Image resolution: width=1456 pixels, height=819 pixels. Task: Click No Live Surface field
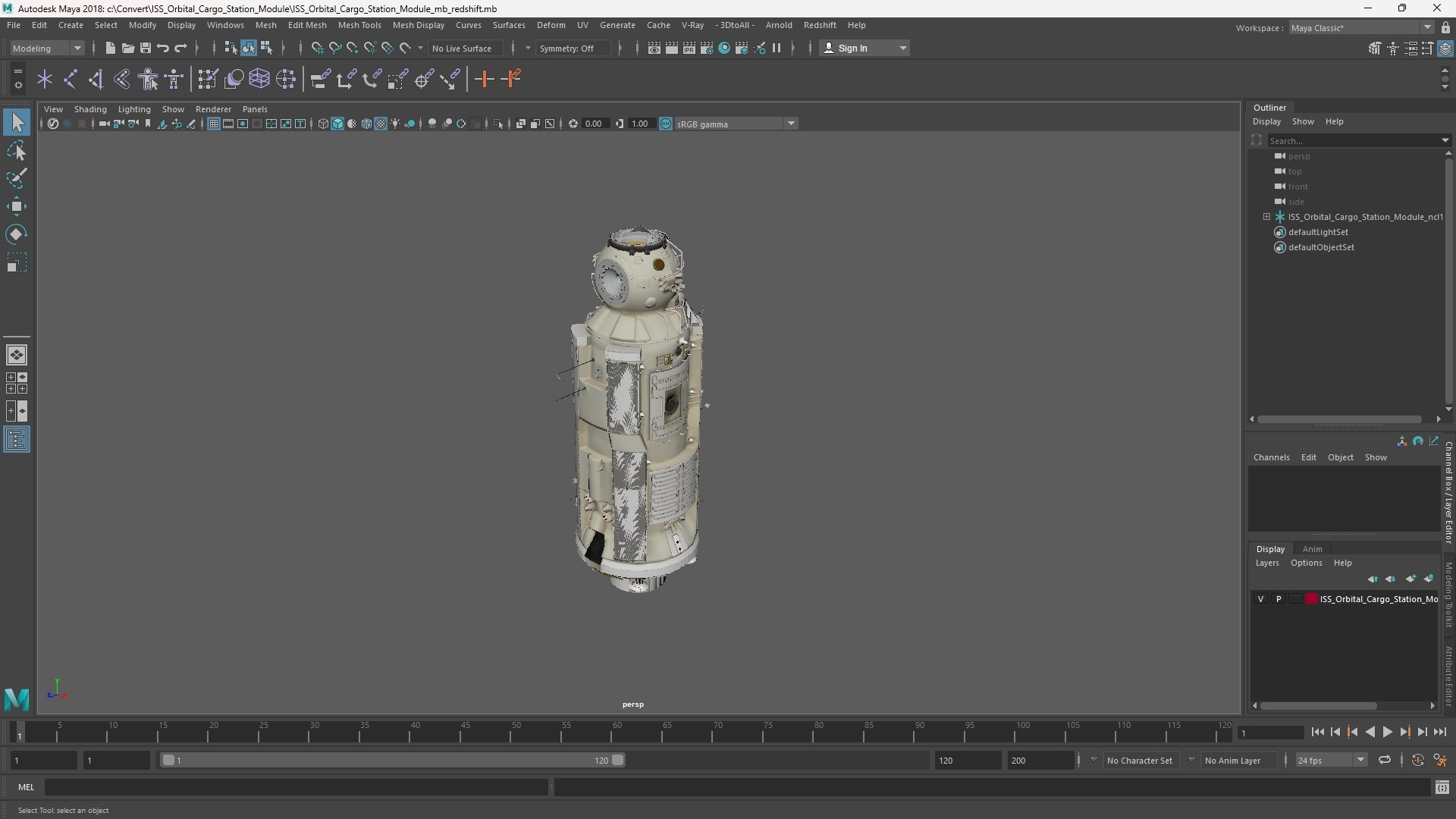point(466,48)
